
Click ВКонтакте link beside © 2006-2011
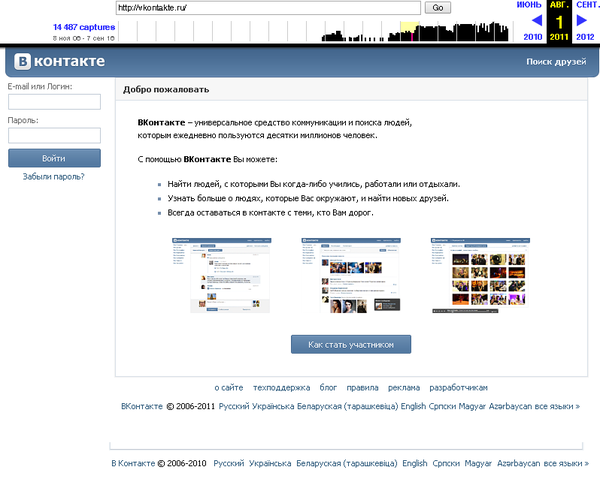click(142, 406)
